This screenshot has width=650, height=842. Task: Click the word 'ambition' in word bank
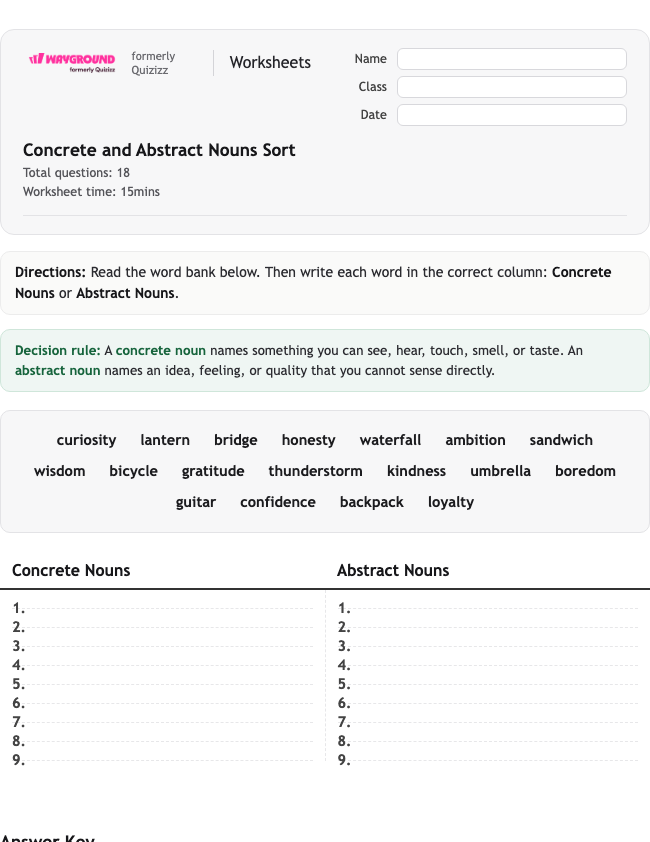475,440
